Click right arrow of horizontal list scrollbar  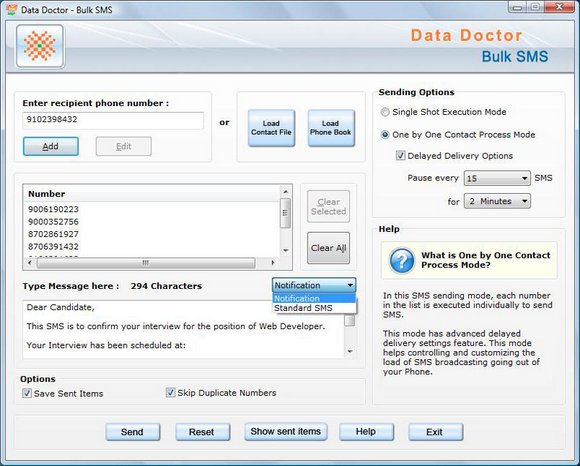tap(273, 263)
